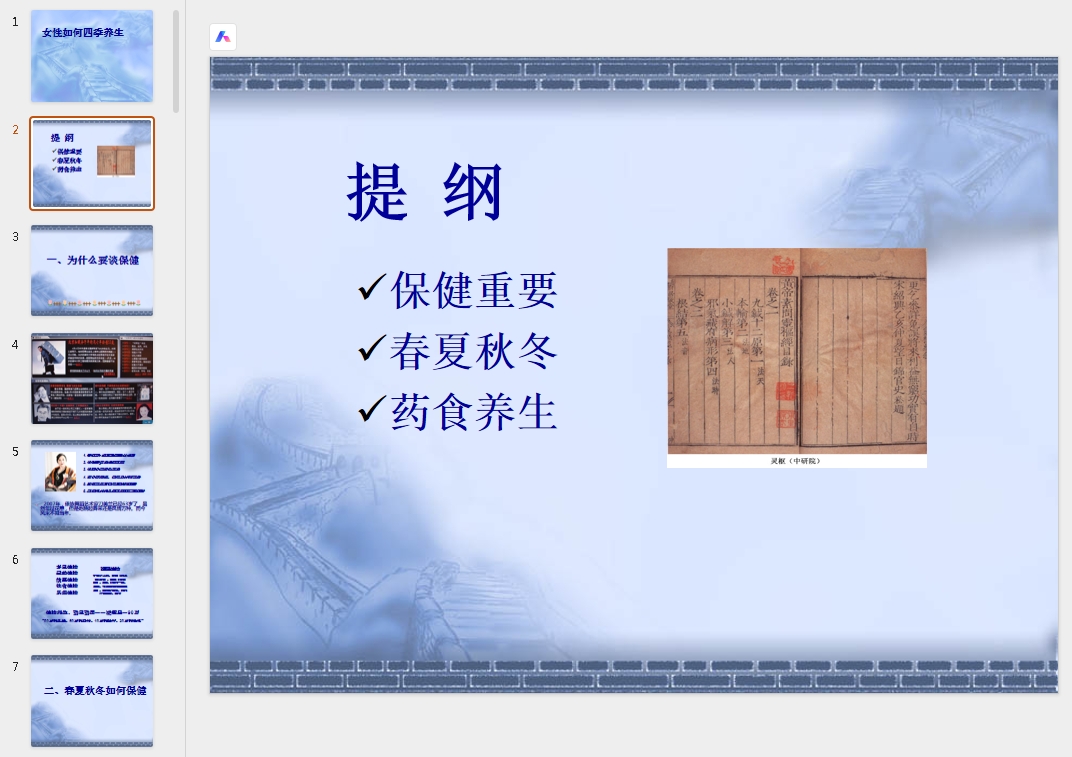Select slide 6 thumbnail with blue text lists
This screenshot has height=757, width=1072.
click(x=92, y=593)
